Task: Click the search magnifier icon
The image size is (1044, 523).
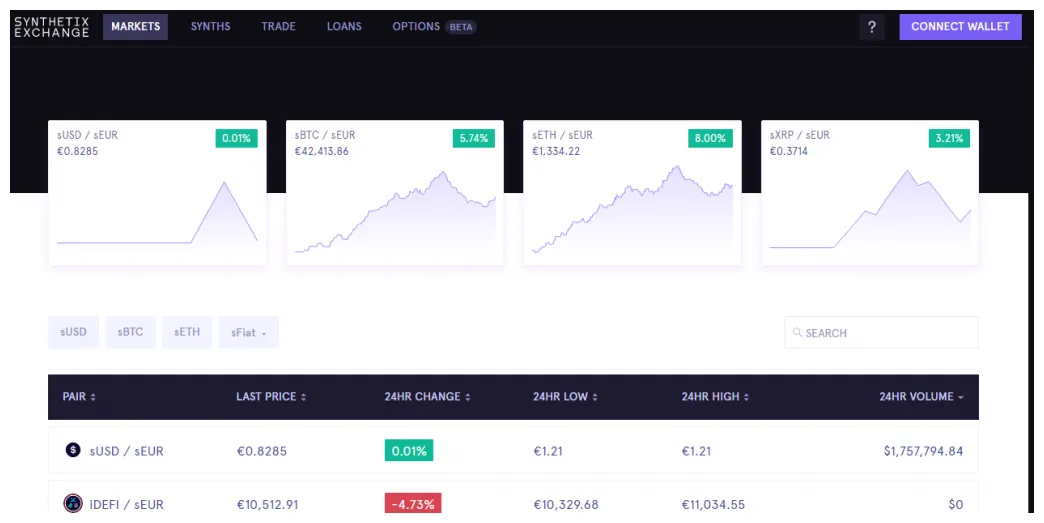Action: [x=797, y=332]
